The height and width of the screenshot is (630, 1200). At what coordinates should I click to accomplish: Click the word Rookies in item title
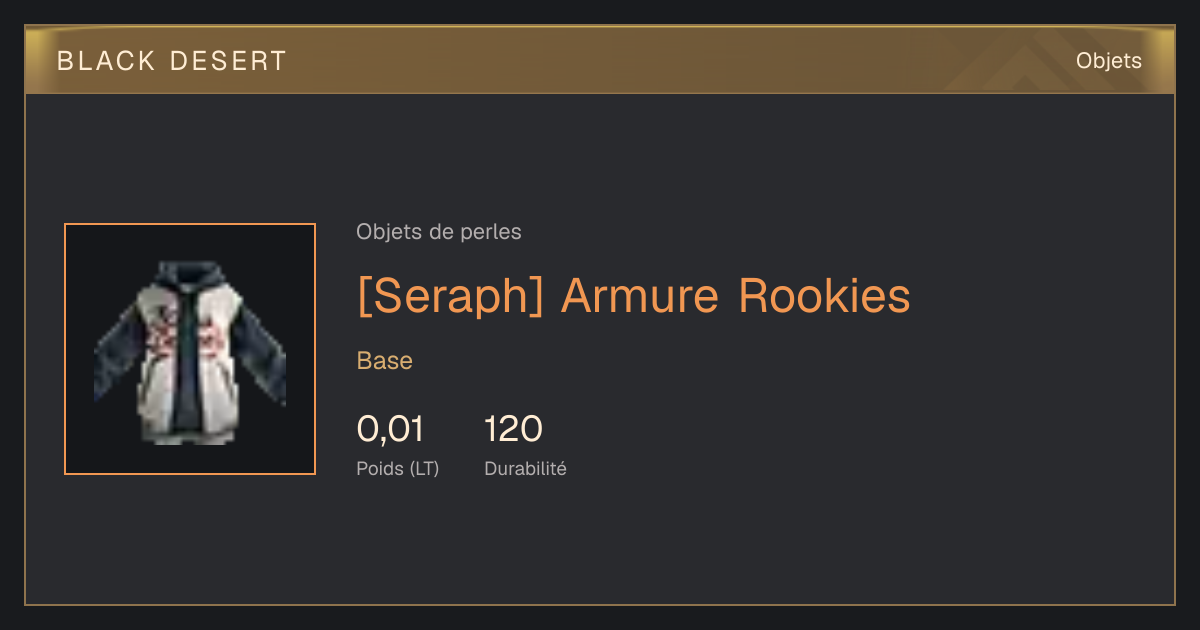(825, 296)
